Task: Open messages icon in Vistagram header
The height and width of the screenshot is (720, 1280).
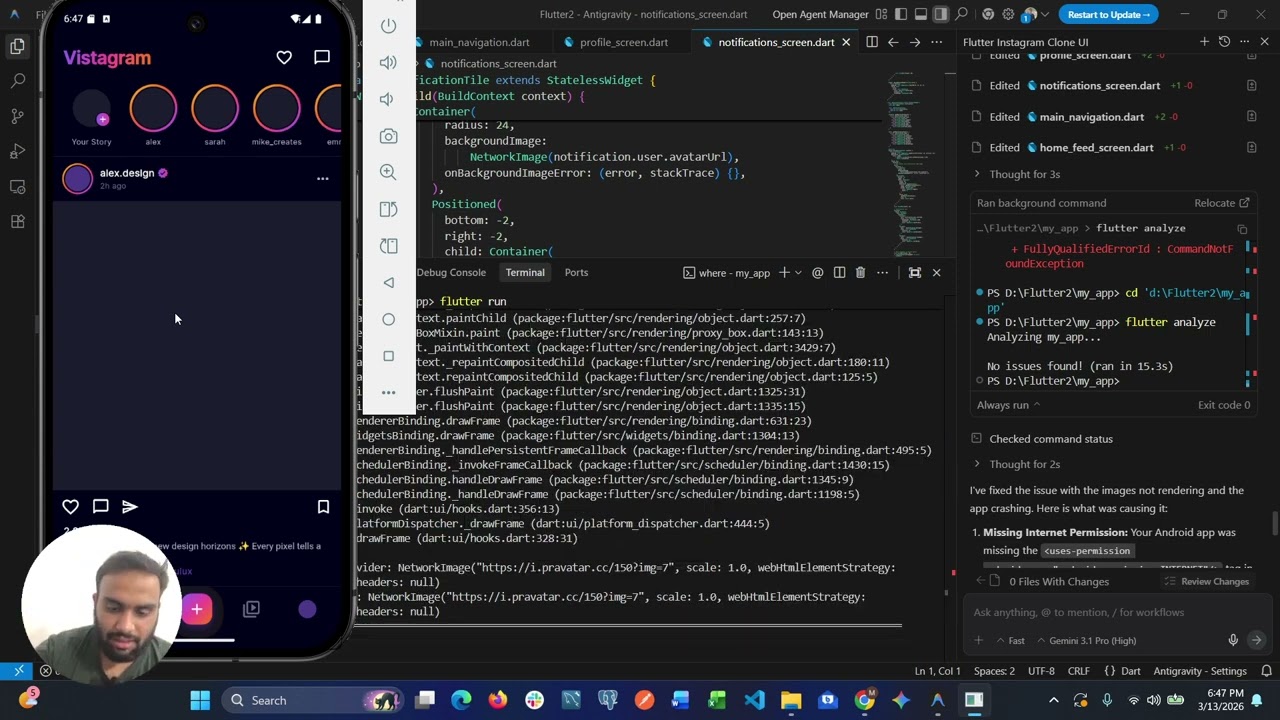Action: pyautogui.click(x=322, y=58)
